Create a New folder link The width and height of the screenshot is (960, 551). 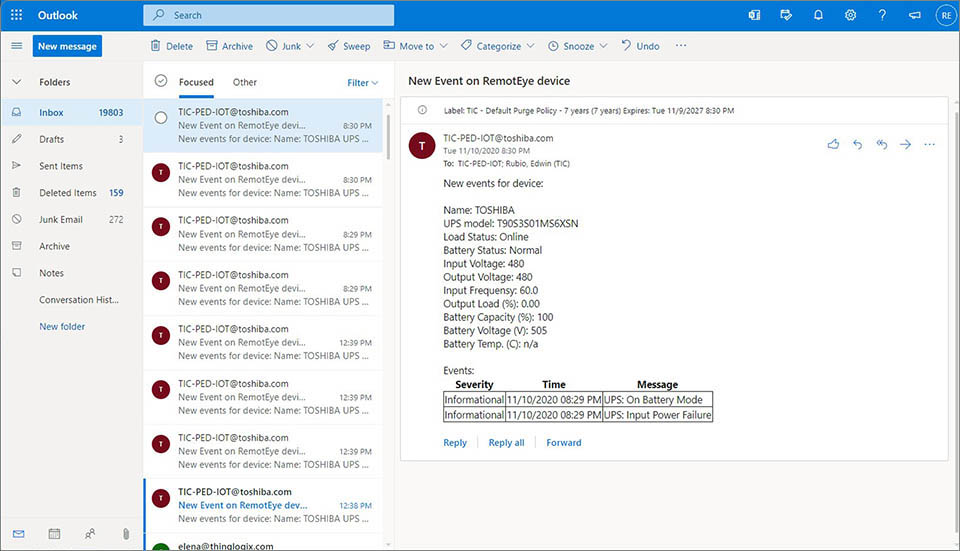(62, 326)
